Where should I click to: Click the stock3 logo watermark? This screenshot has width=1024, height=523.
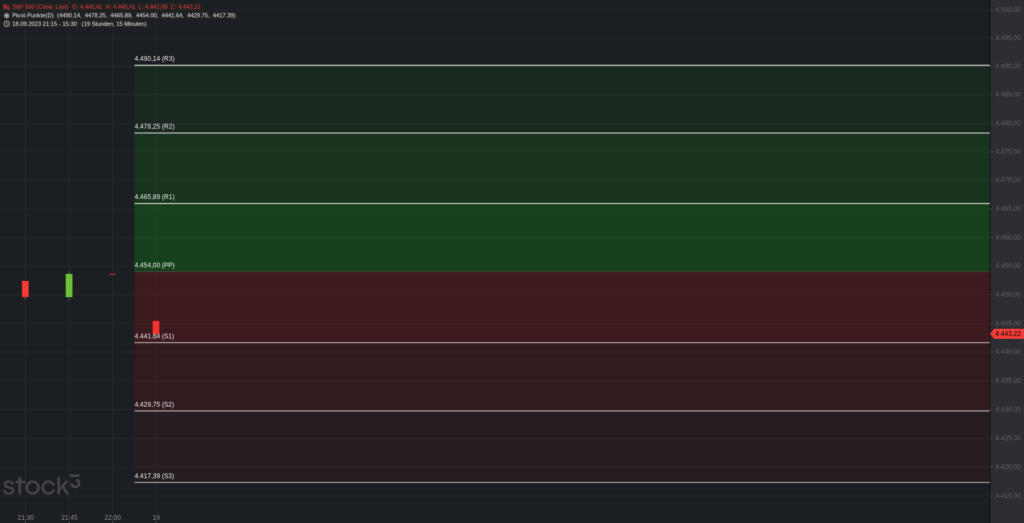pos(42,485)
